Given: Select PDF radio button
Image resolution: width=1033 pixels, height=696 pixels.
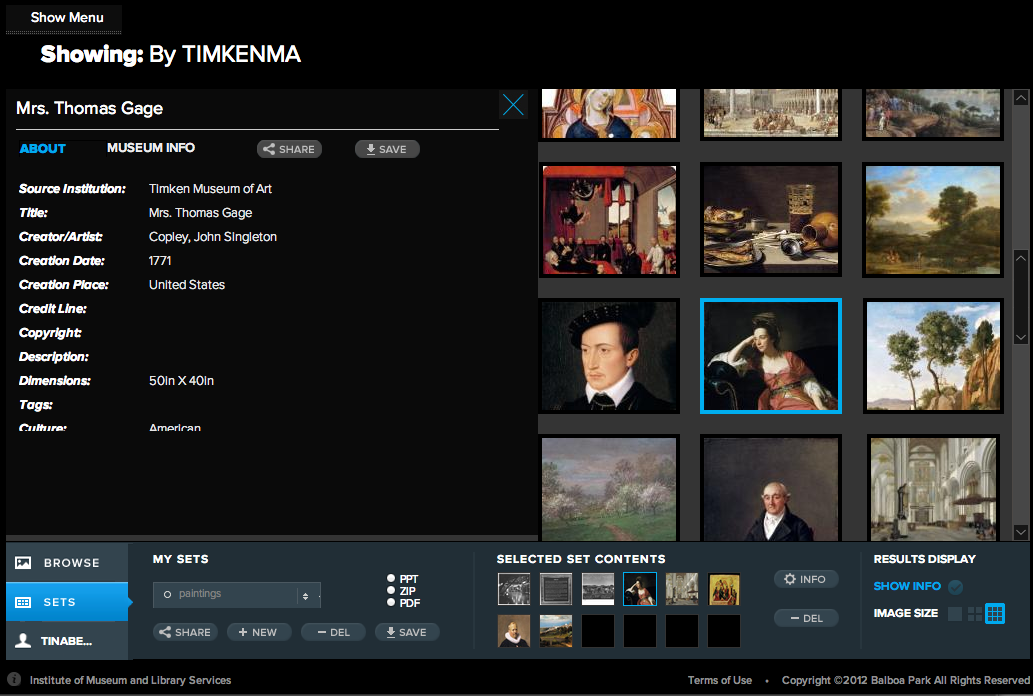Looking at the screenshot, I should 392,603.
